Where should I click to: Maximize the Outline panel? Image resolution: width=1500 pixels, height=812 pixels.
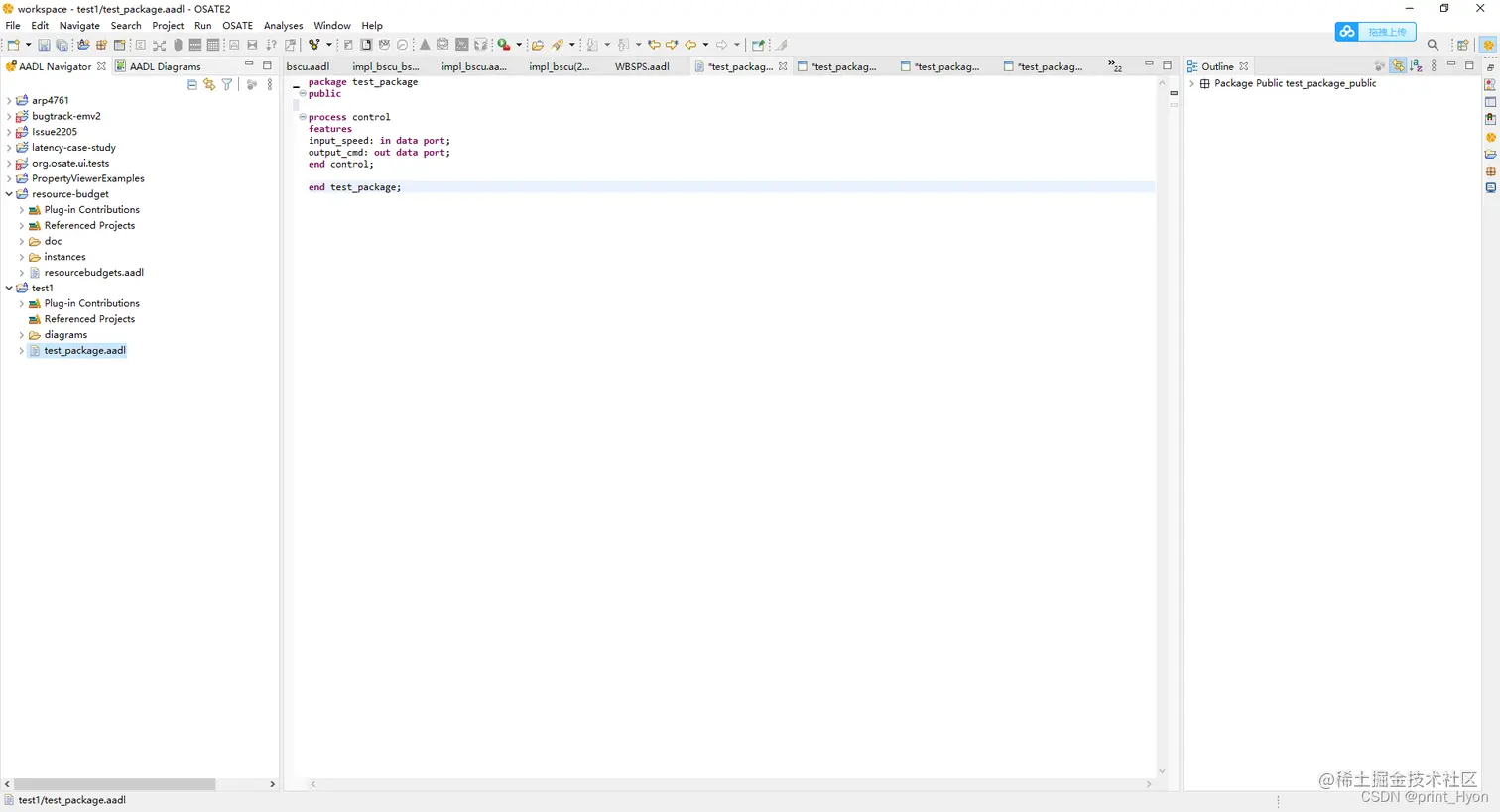pos(1469,65)
